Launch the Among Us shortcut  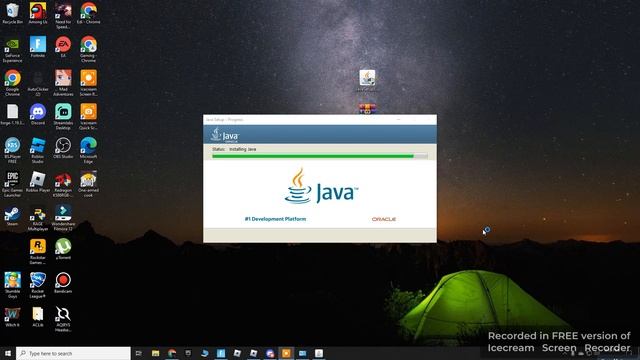38,13
